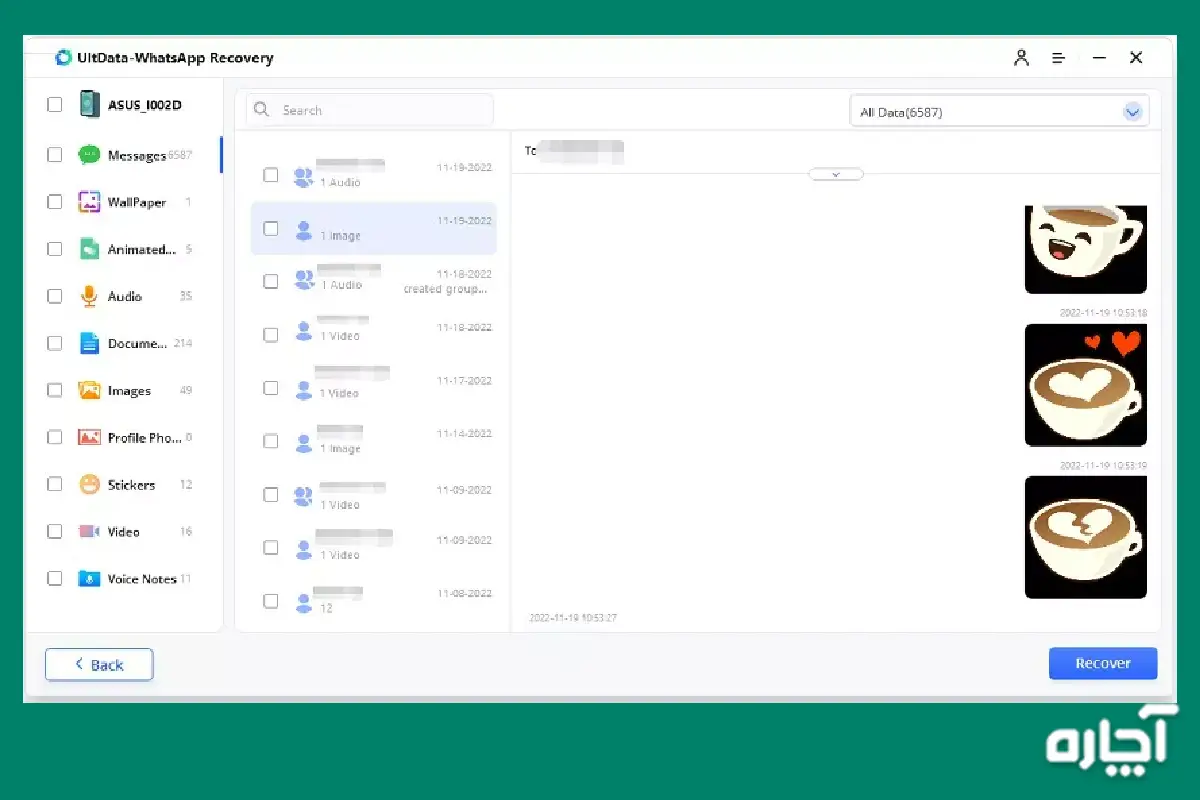
Task: Open the Audio microphone icon
Action: (90, 296)
